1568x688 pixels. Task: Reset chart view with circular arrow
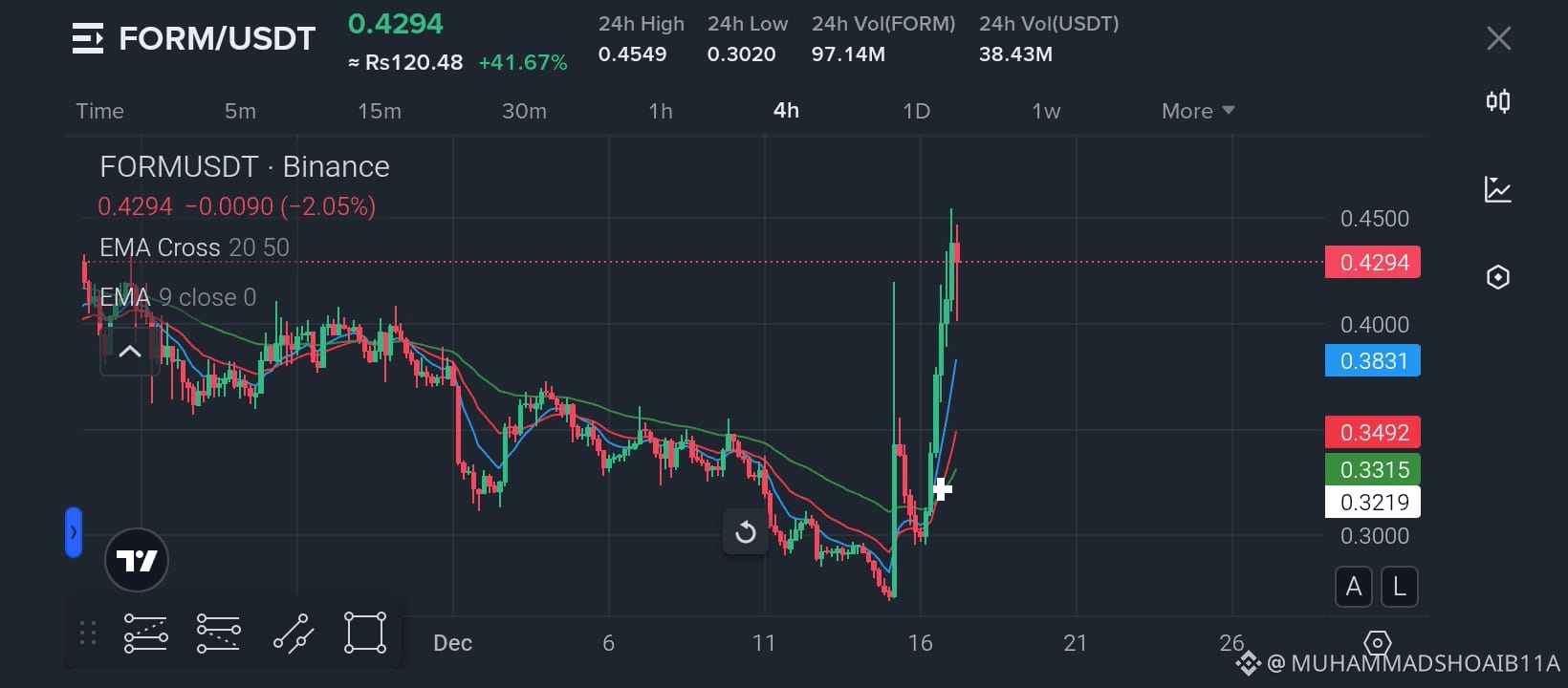pyautogui.click(x=746, y=532)
